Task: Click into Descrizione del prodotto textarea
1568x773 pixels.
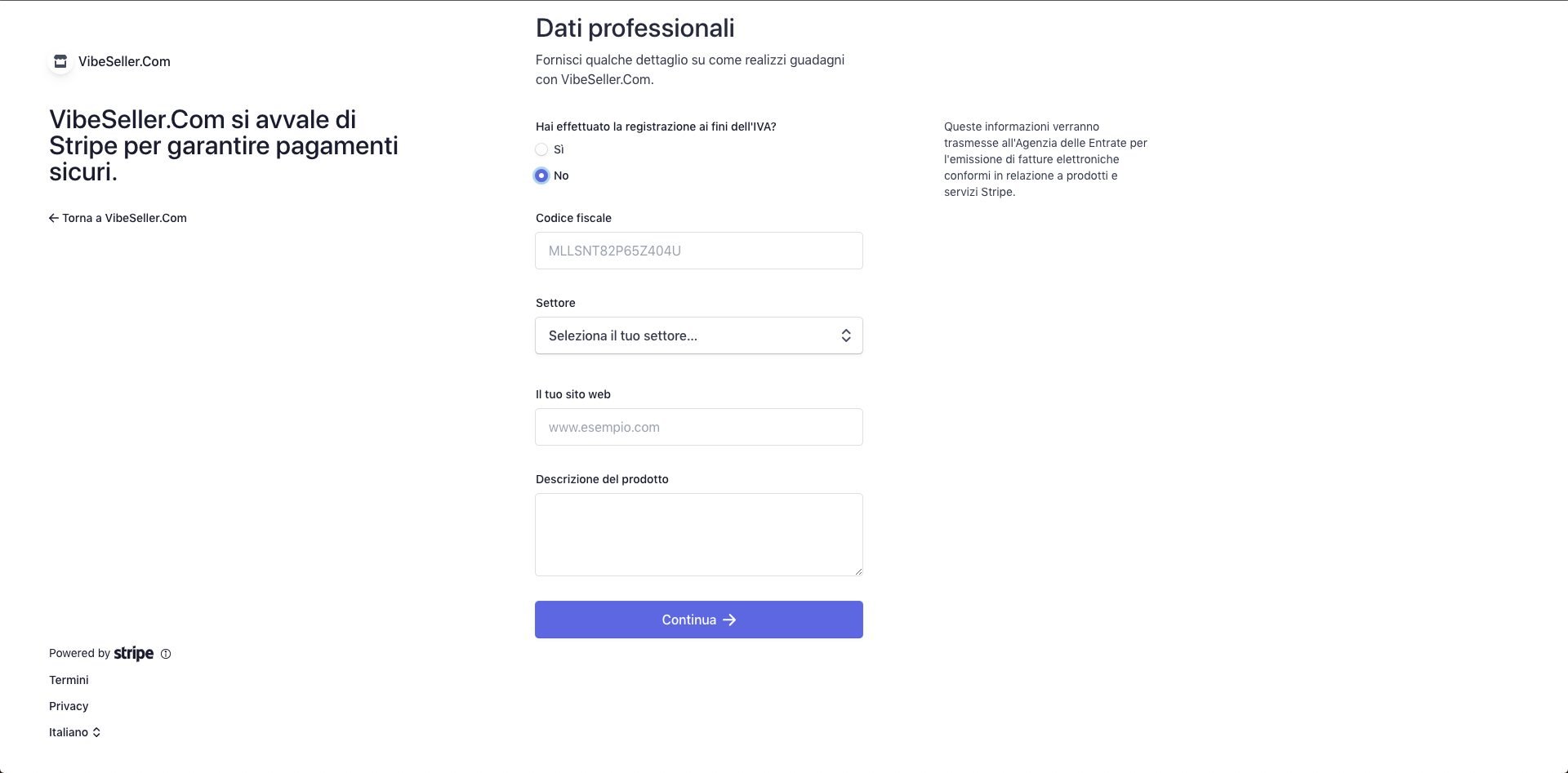Action: pyautogui.click(x=699, y=535)
